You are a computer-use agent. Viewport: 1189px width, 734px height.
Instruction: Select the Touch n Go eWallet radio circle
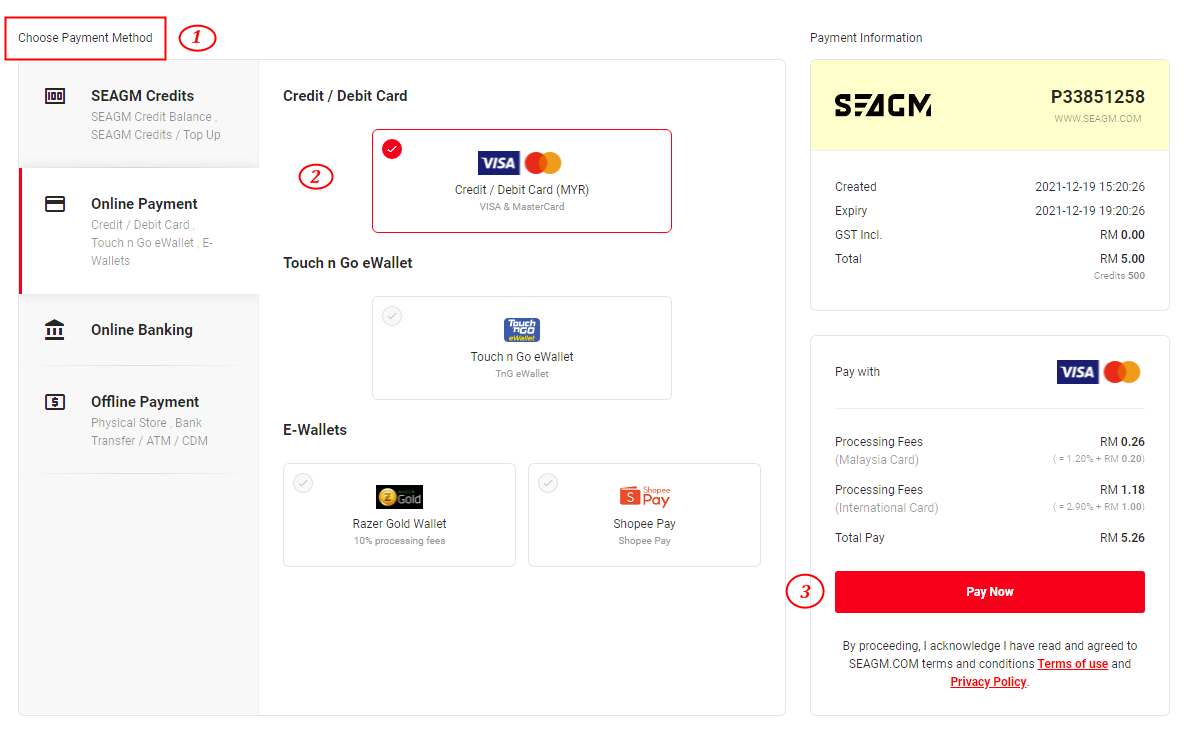392,316
